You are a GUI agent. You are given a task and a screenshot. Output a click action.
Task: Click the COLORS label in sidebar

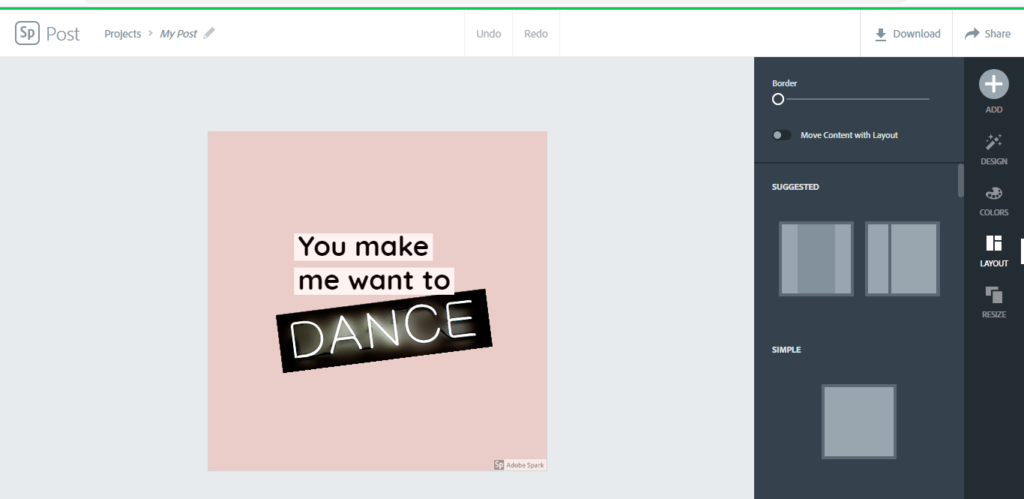(x=993, y=213)
